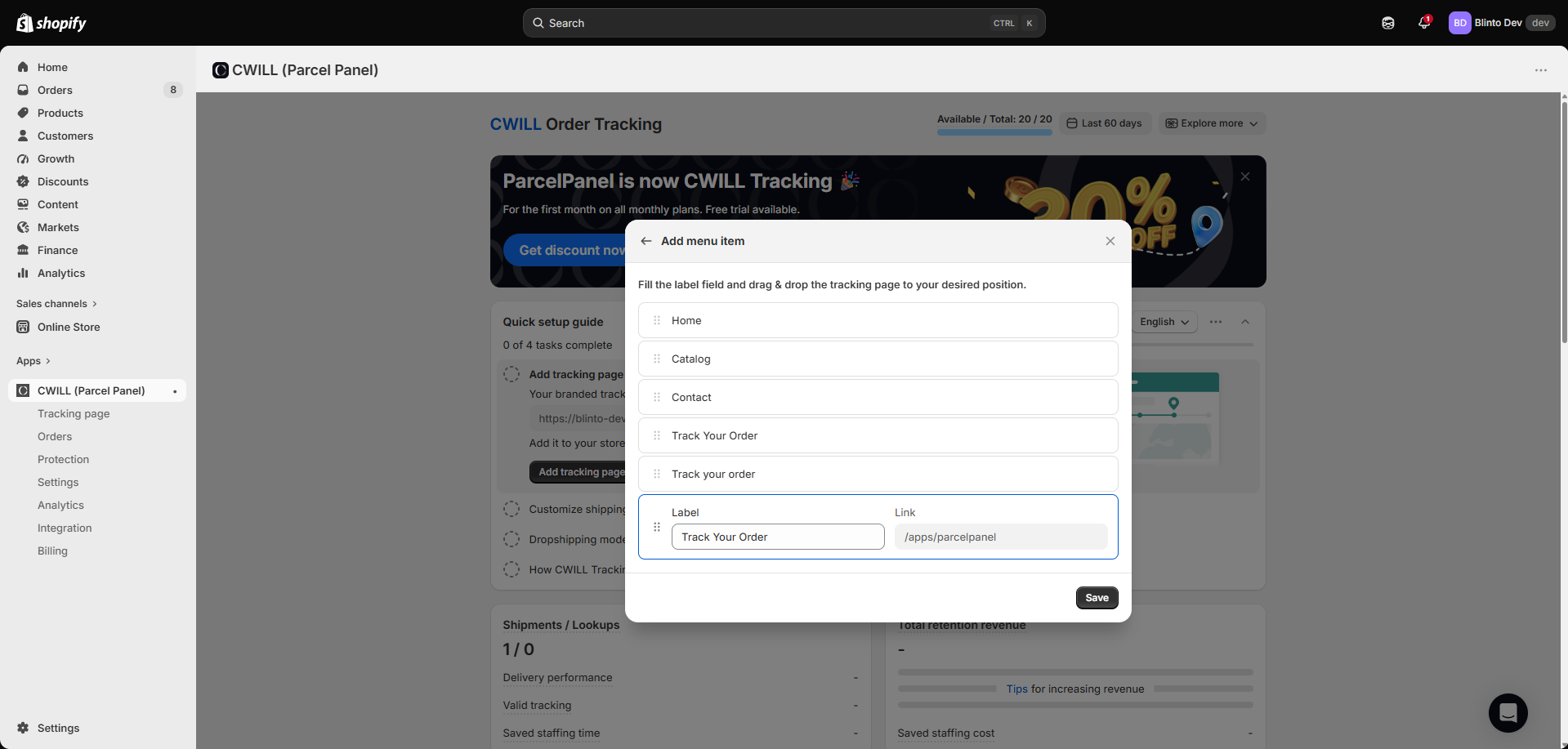Image resolution: width=1568 pixels, height=749 pixels.
Task: Open the live chat bubble icon
Action: (1508, 713)
